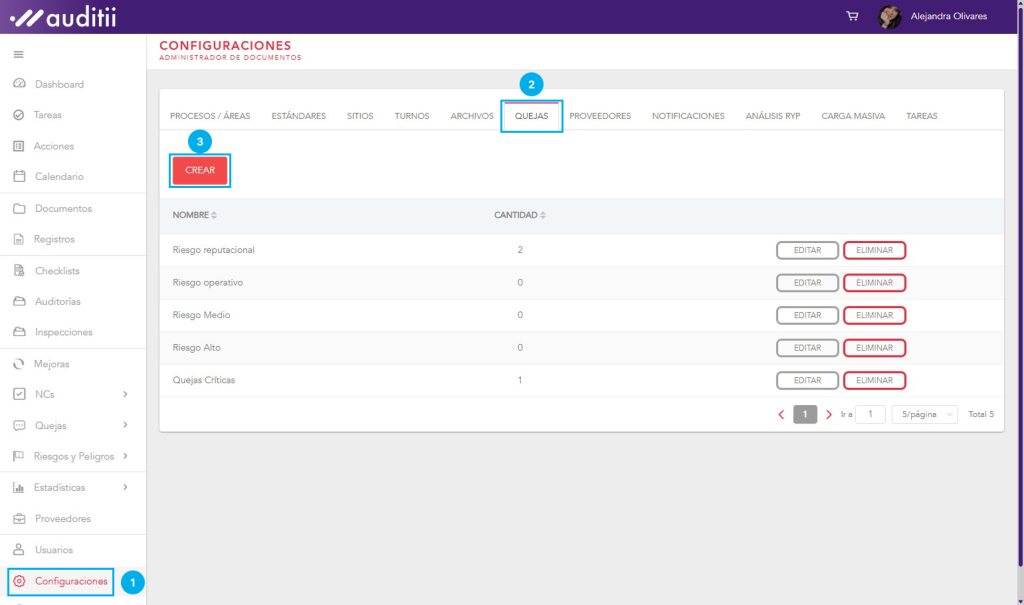The height and width of the screenshot is (605, 1024).
Task: Click the Mejoras refresh icon
Action: (x=19, y=364)
